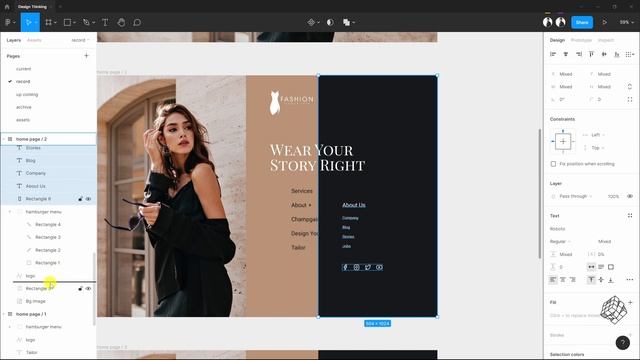The width and height of the screenshot is (640, 360).
Task: Set text align right
Action: click(573, 280)
